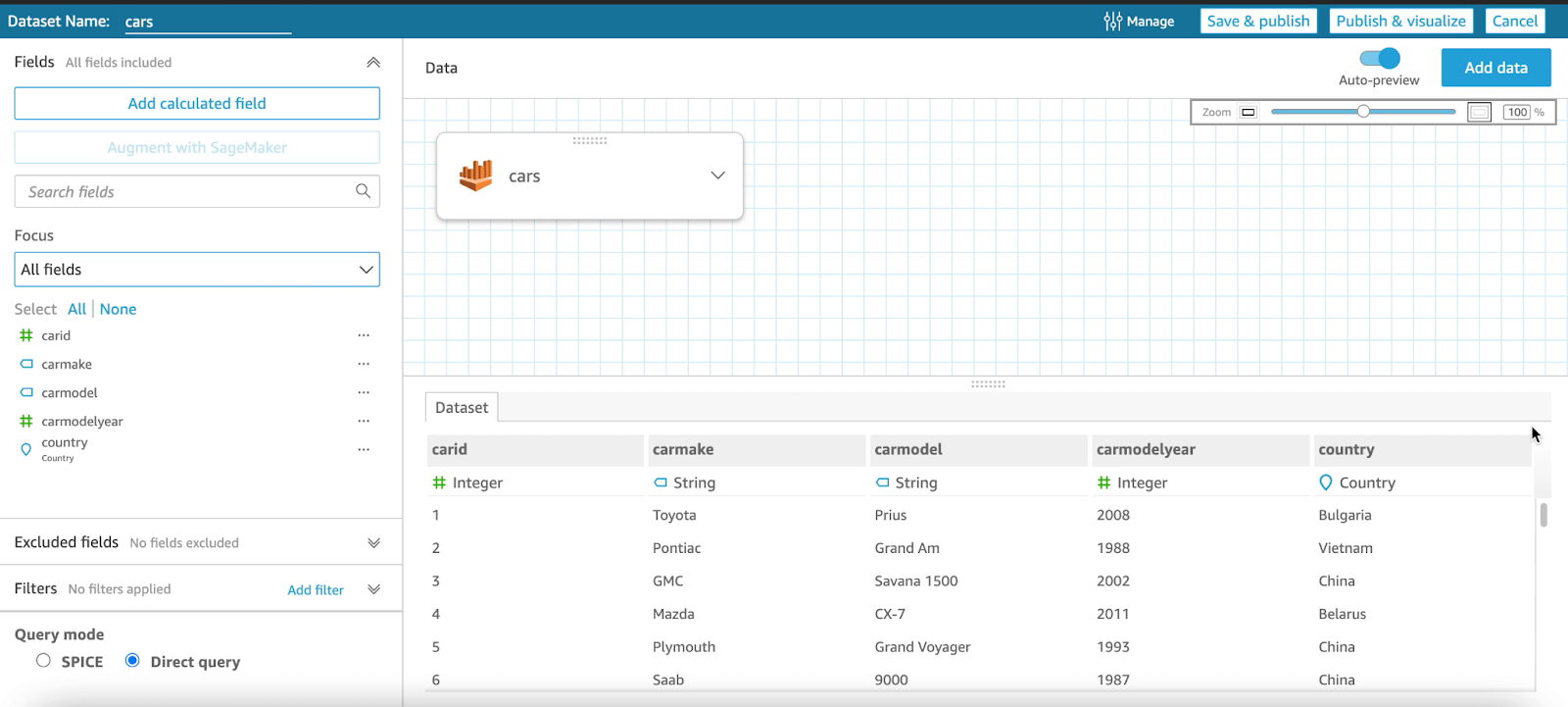Click the fit-to-view zoom icon

click(1479, 112)
